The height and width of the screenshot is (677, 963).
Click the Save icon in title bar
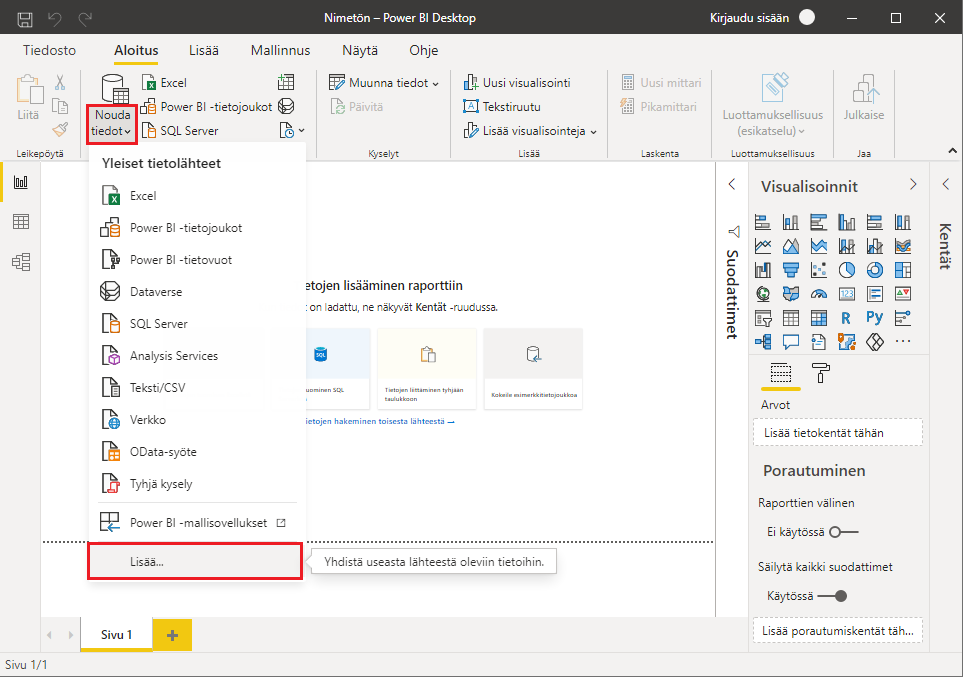point(25,18)
